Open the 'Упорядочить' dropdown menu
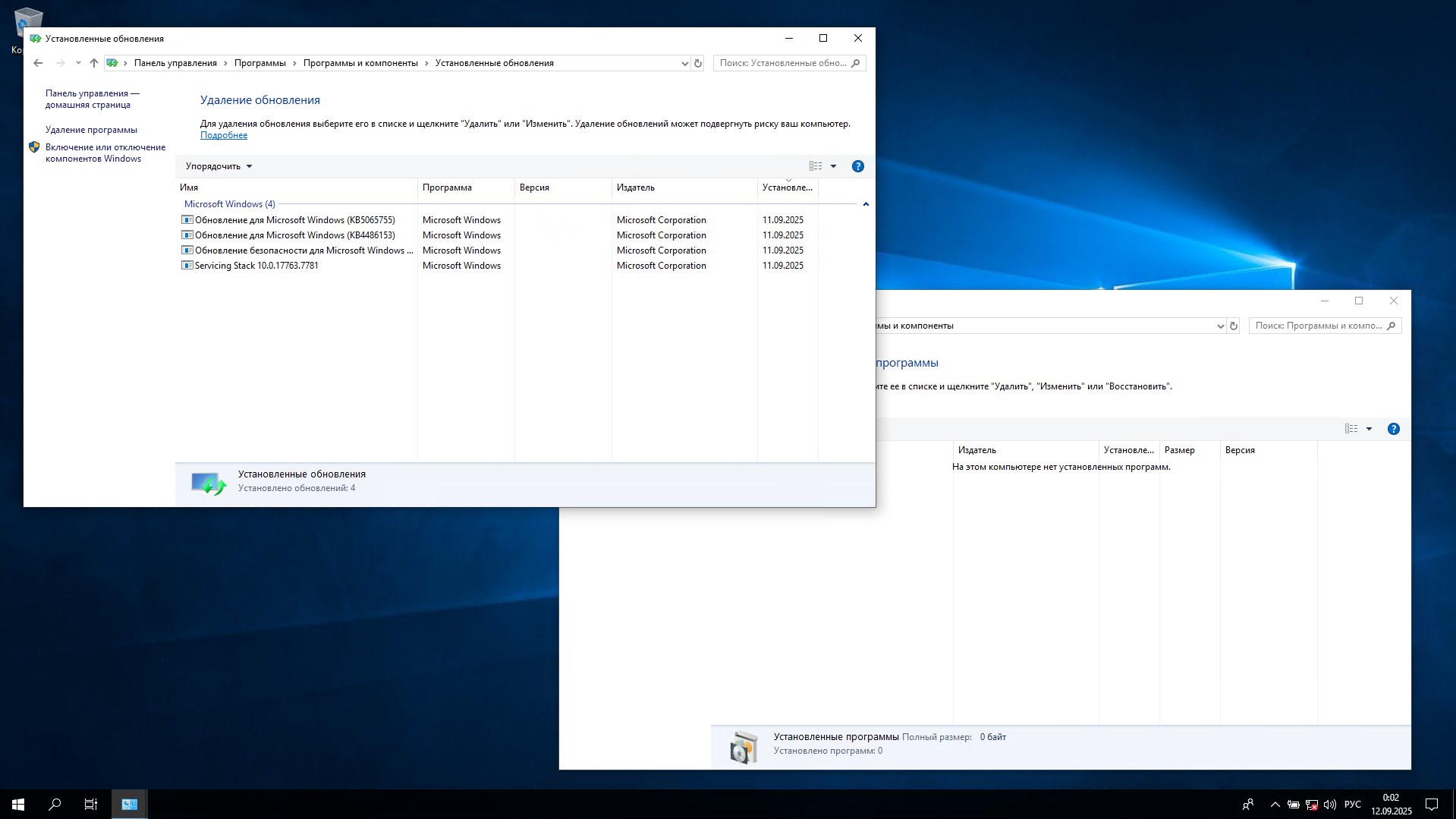1456x819 pixels. 219,166
